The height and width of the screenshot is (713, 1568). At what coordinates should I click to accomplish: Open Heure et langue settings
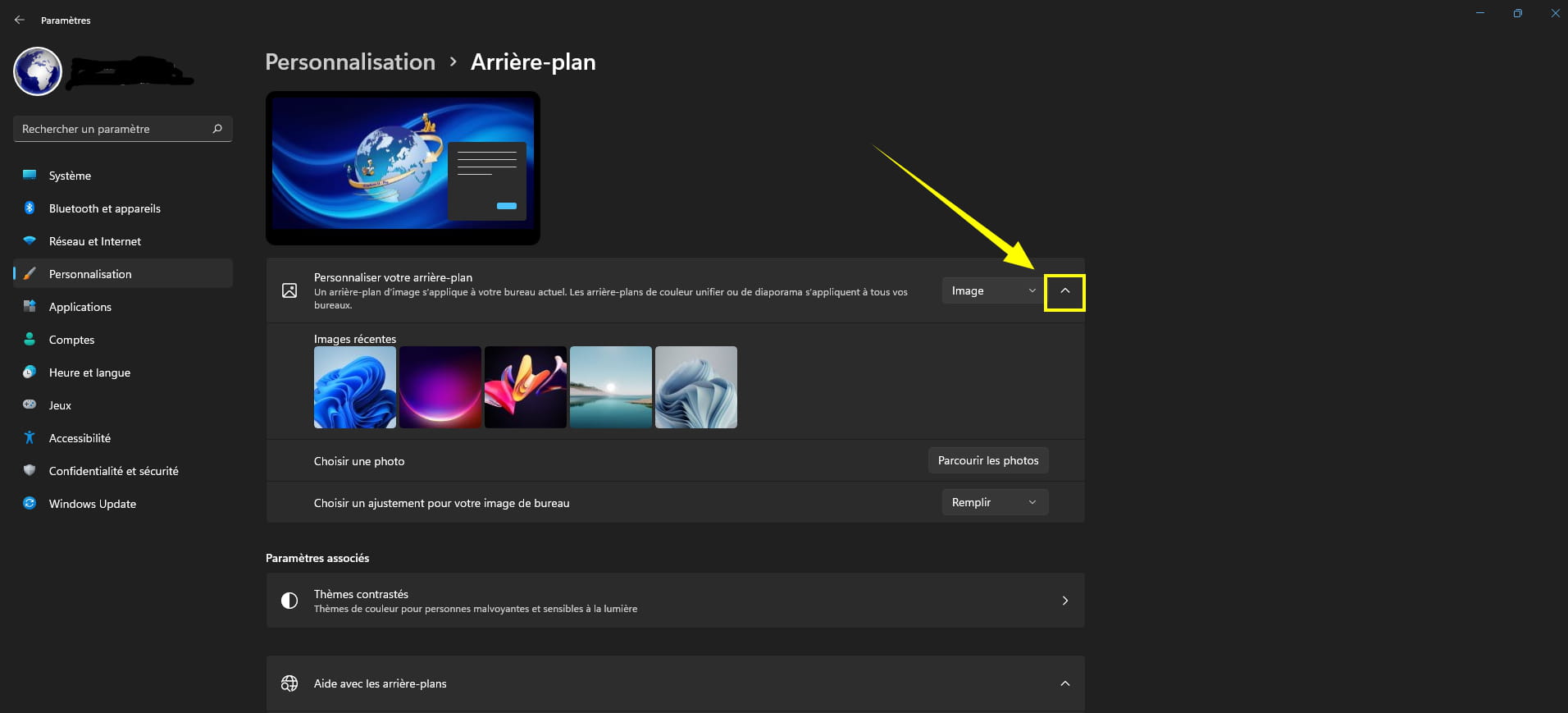click(x=89, y=372)
